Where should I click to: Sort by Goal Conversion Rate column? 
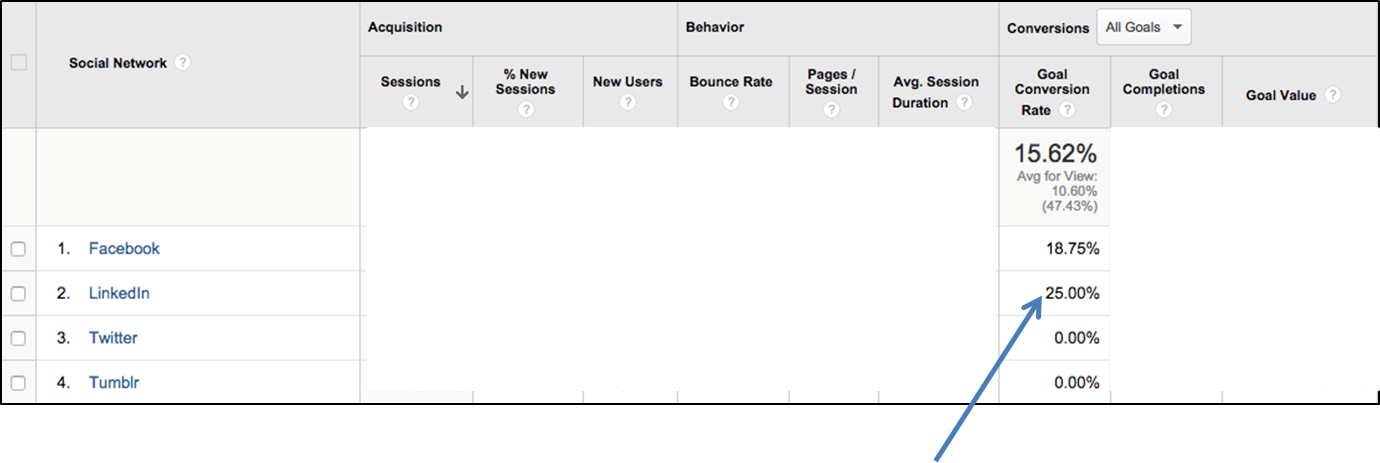pyautogui.click(x=1052, y=92)
